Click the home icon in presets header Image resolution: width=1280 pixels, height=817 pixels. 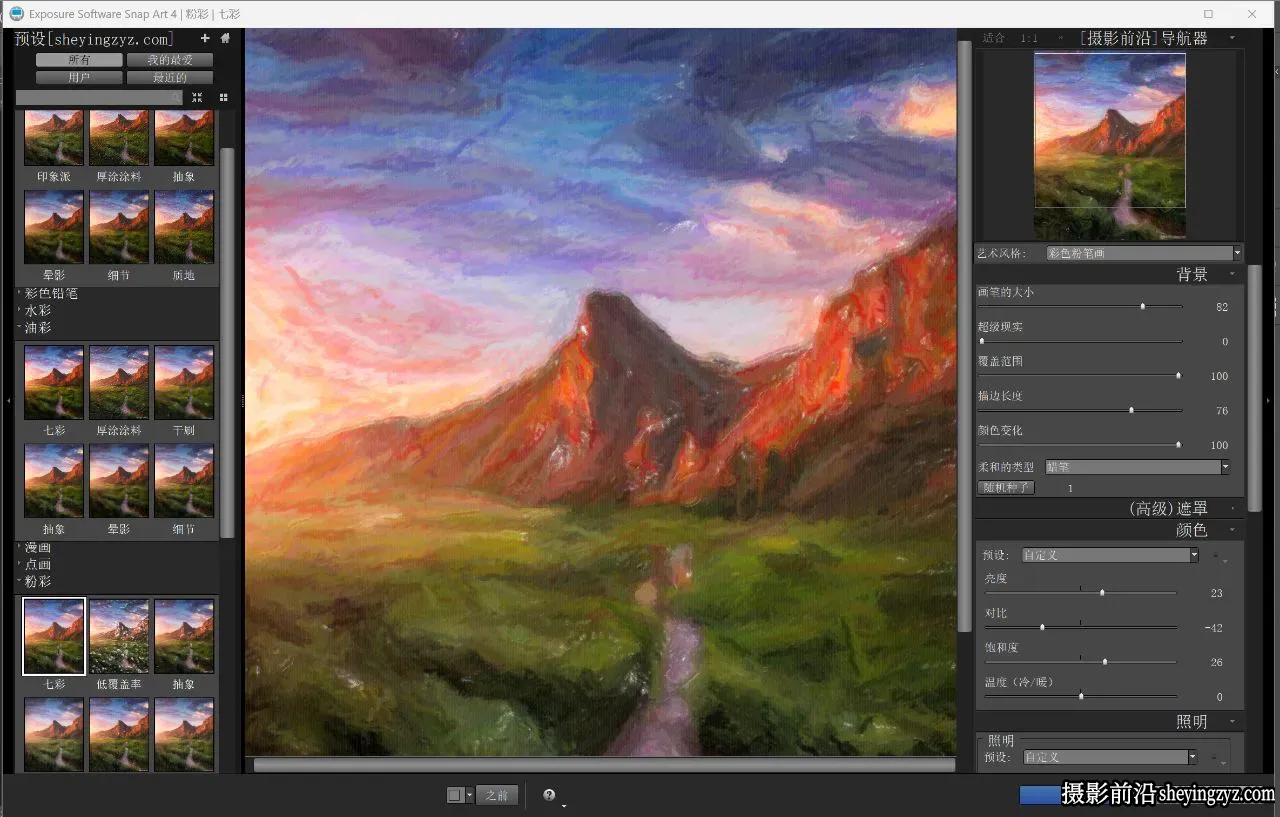point(225,39)
